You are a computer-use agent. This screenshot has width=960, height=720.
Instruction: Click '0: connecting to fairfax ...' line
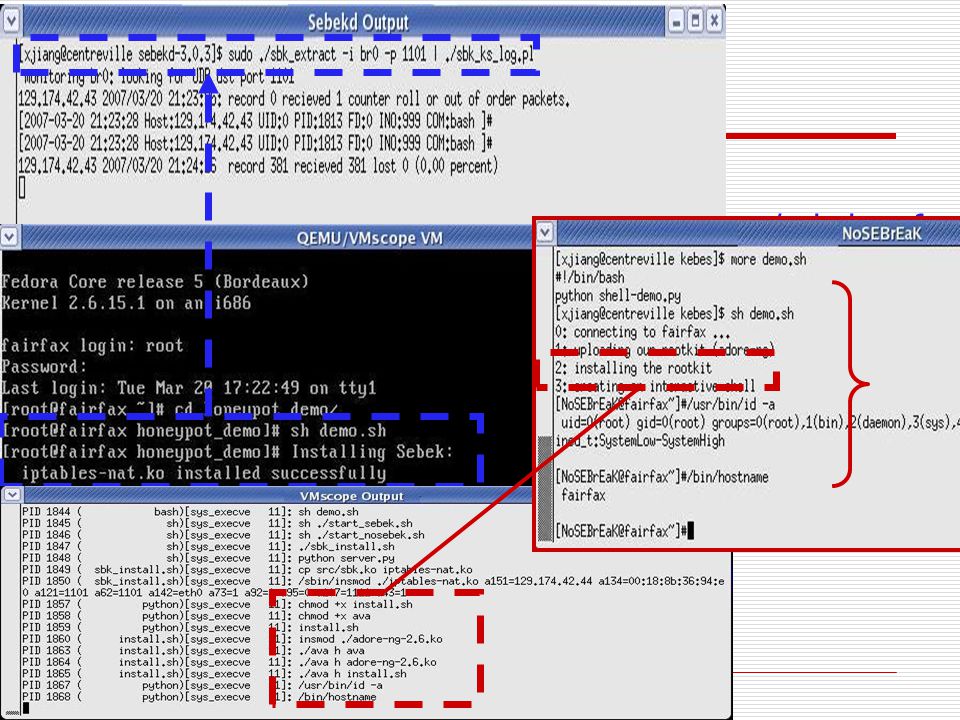point(642,332)
